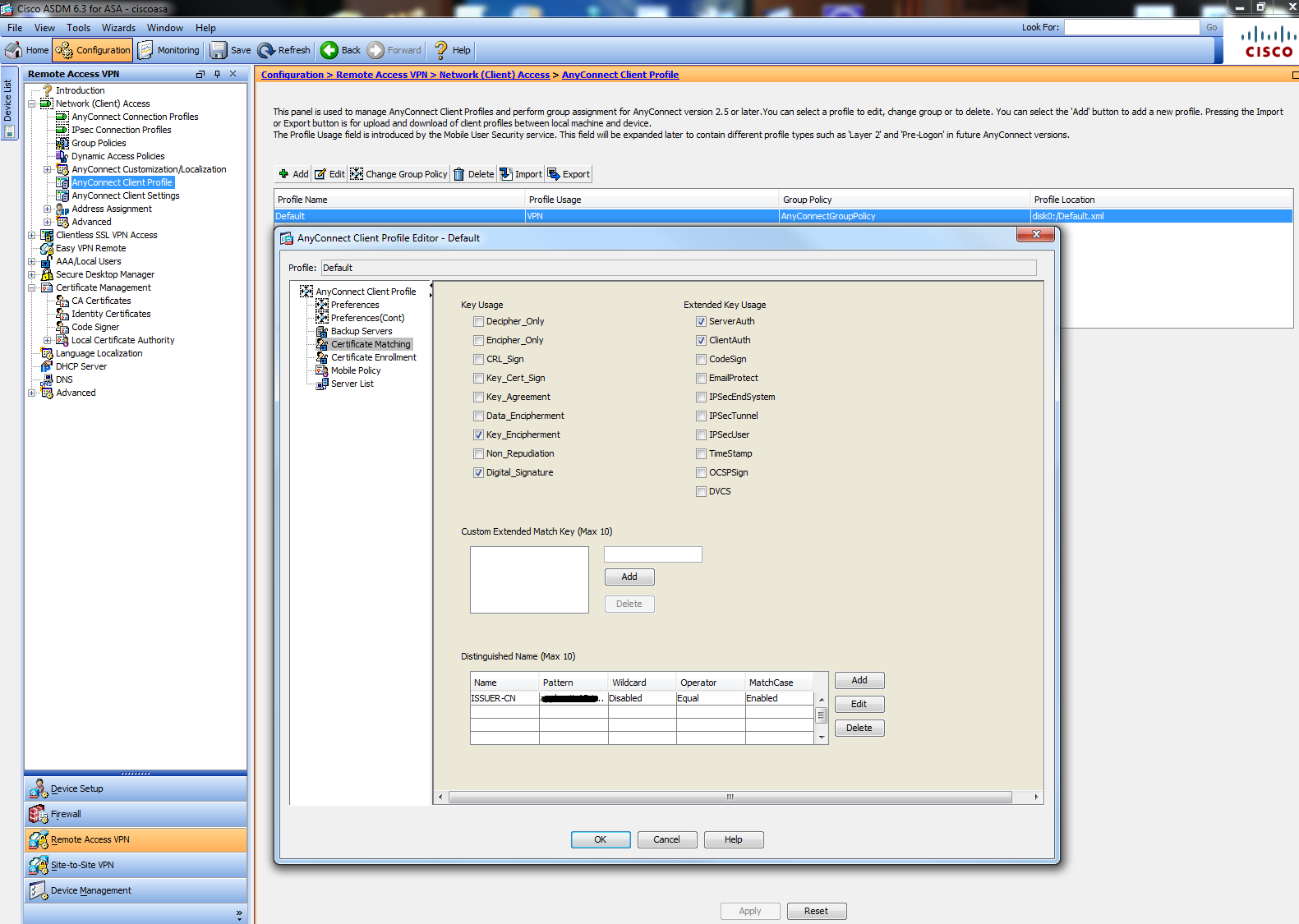Open the Wizards menu
The width and height of the screenshot is (1299, 924).
pyautogui.click(x=118, y=28)
